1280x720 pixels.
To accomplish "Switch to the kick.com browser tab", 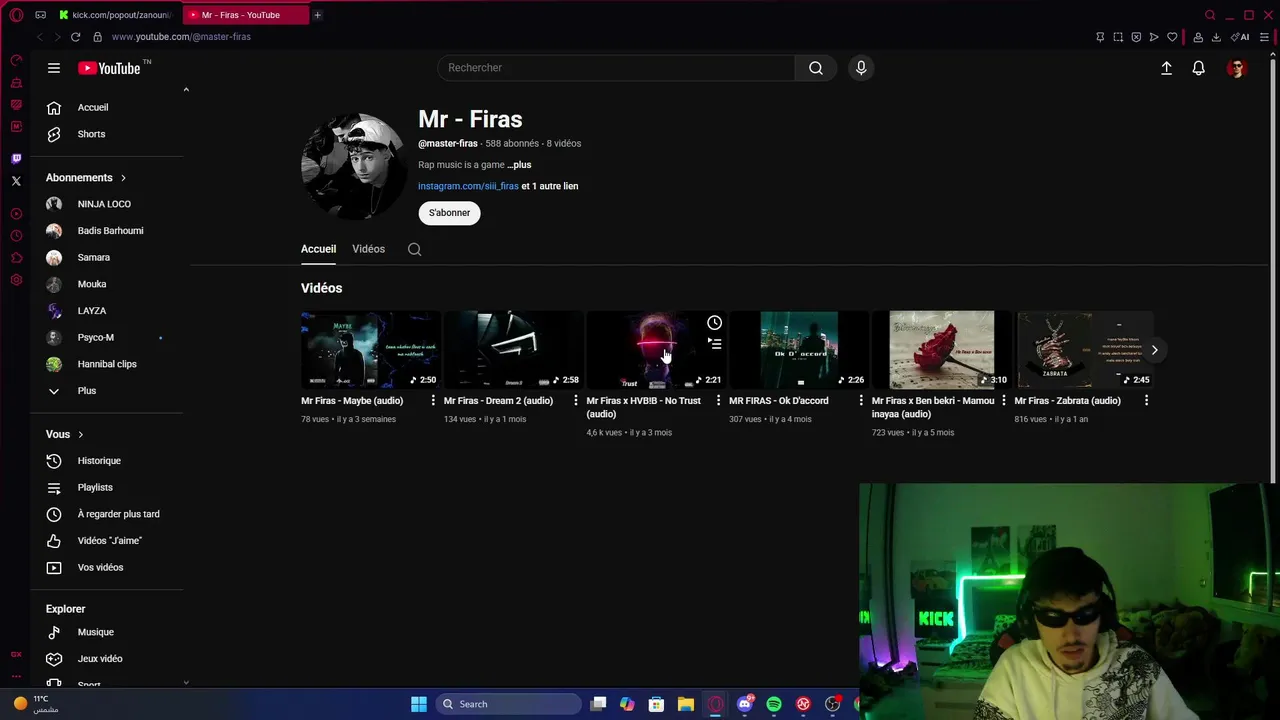I will [115, 15].
